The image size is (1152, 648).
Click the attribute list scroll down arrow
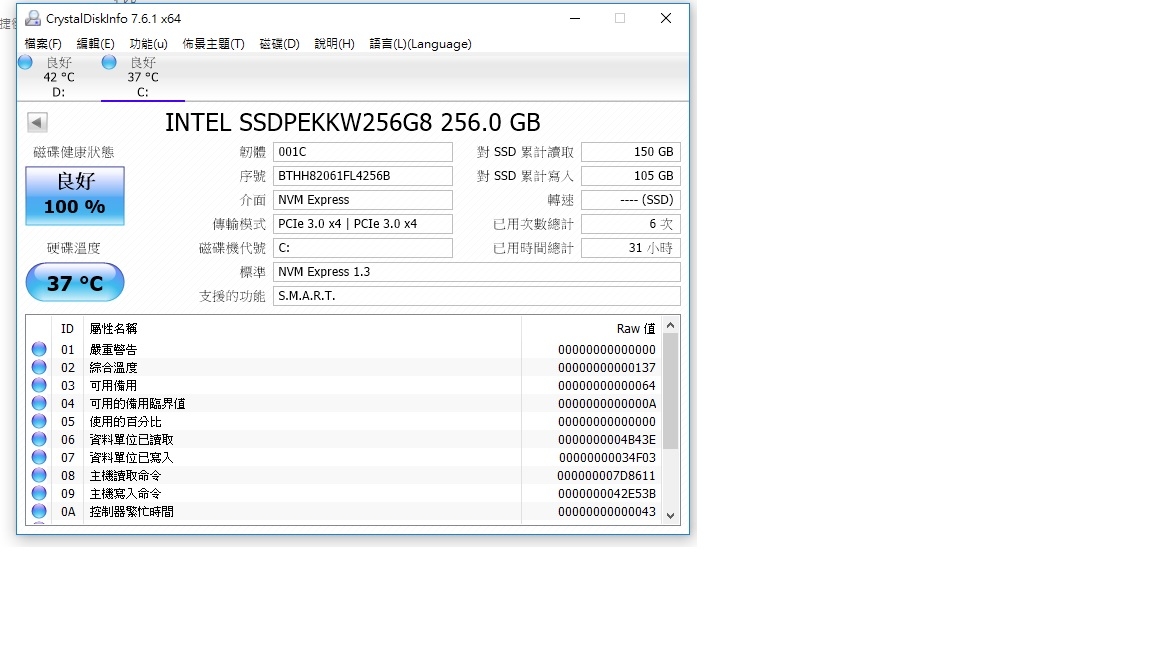[670, 515]
